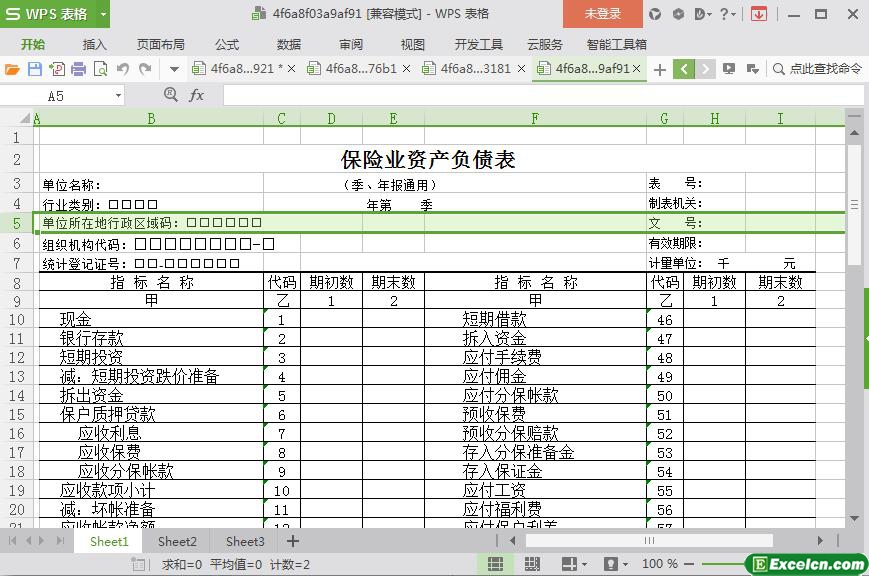Viewport: 869px width, 576px height.
Task: Click the open folder icon in toolbar
Action: click(x=12, y=69)
